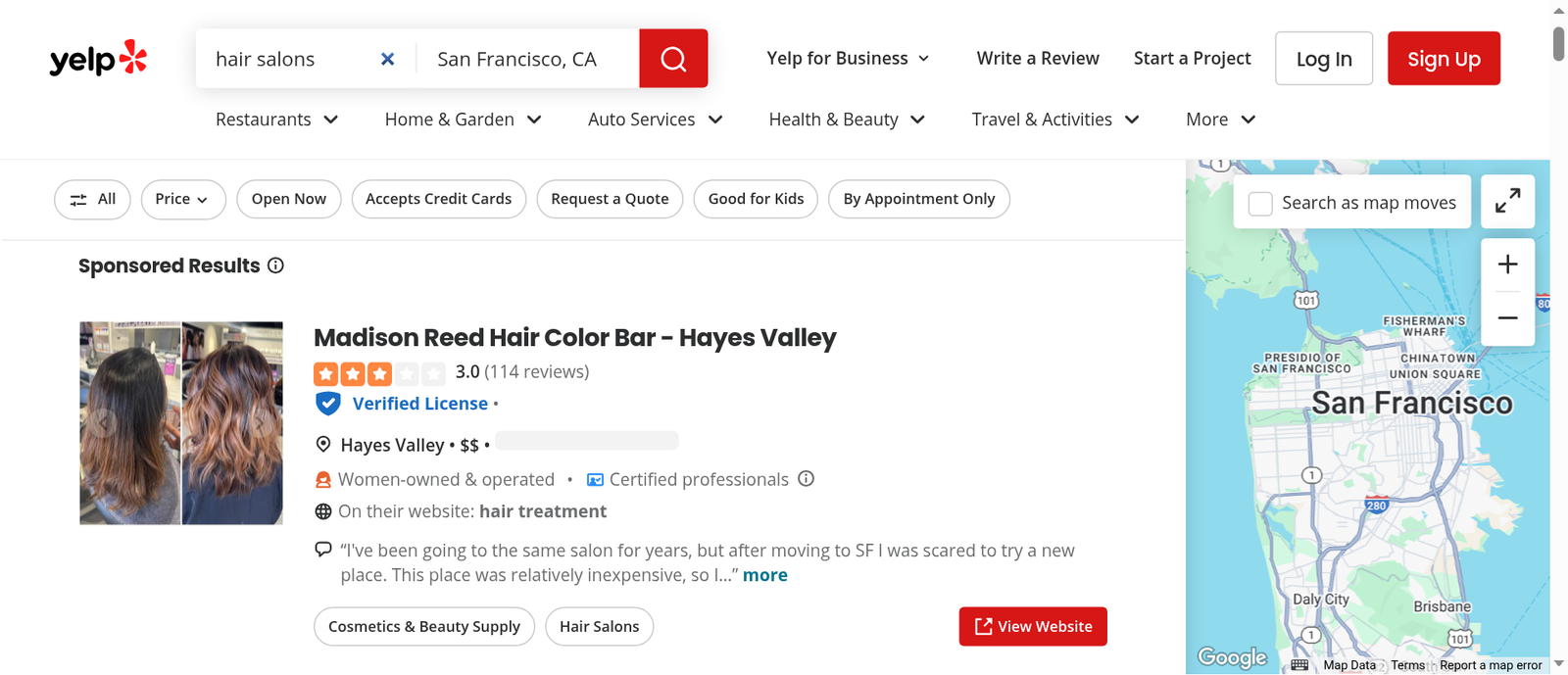Focus the San Francisco, CA location field
1568x675 pixels.
(x=528, y=59)
